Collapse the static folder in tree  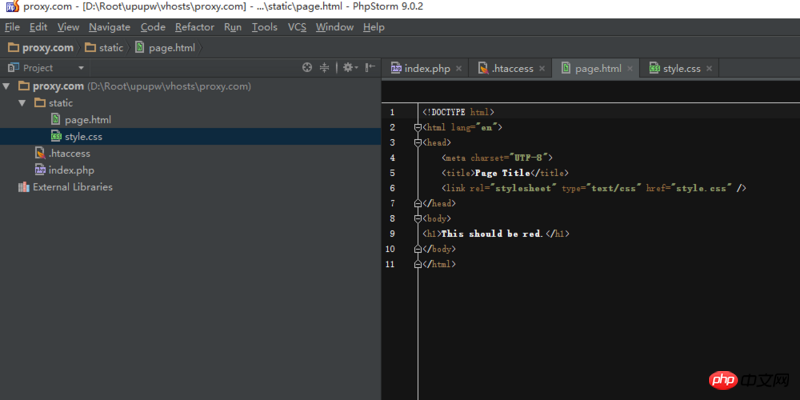24,103
